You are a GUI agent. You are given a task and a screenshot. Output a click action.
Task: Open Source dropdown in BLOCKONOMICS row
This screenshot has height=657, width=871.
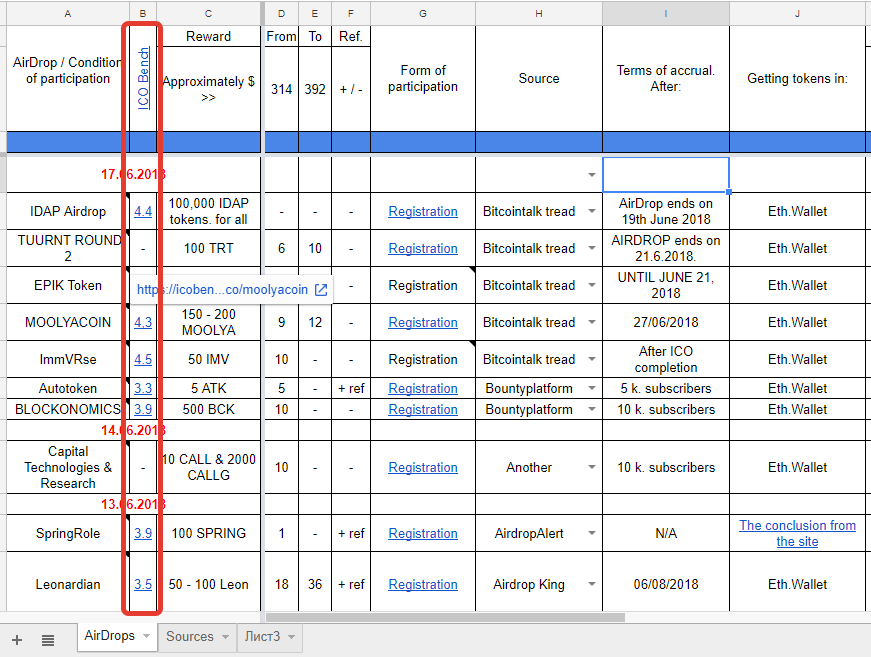pos(592,409)
